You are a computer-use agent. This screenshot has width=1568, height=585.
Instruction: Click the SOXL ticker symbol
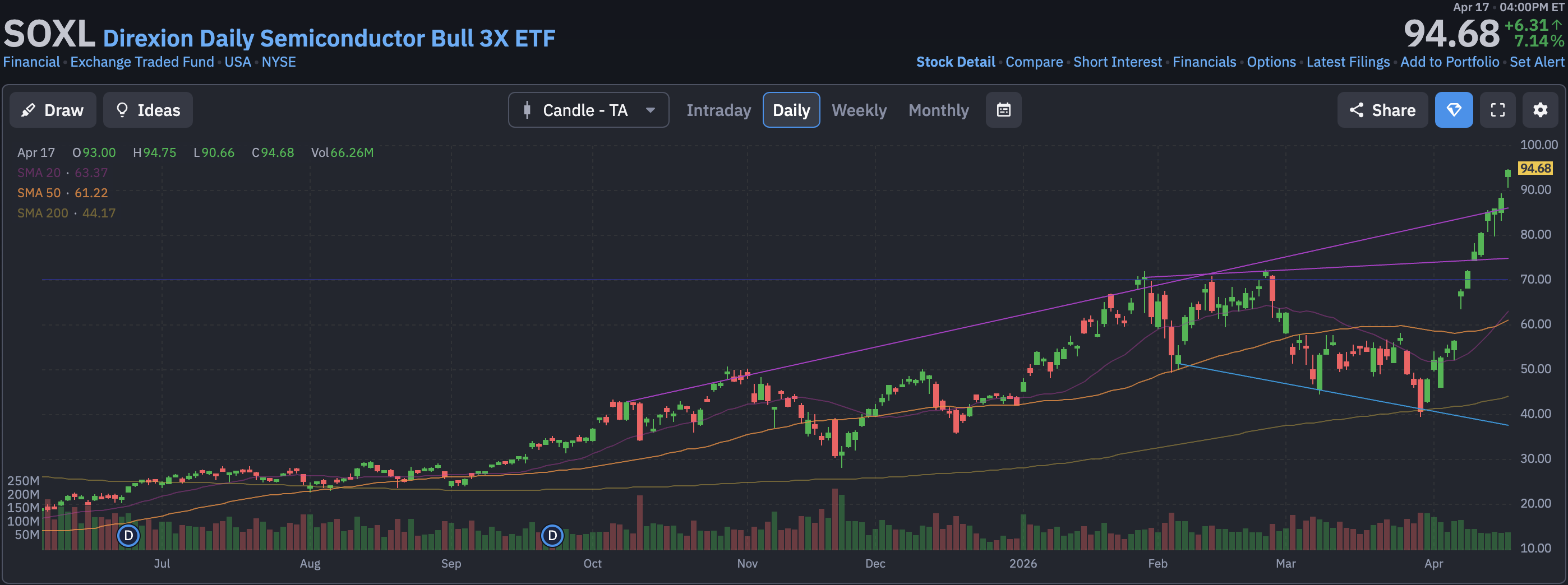pos(49,34)
